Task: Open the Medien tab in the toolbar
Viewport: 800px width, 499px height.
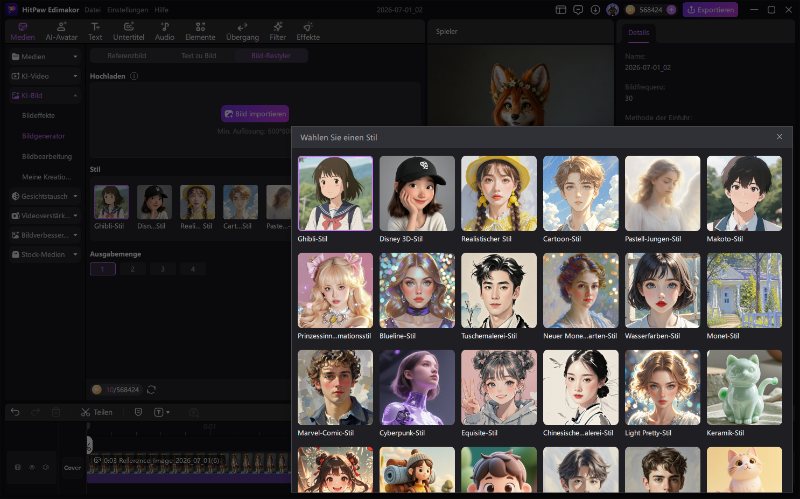Action: 23,31
